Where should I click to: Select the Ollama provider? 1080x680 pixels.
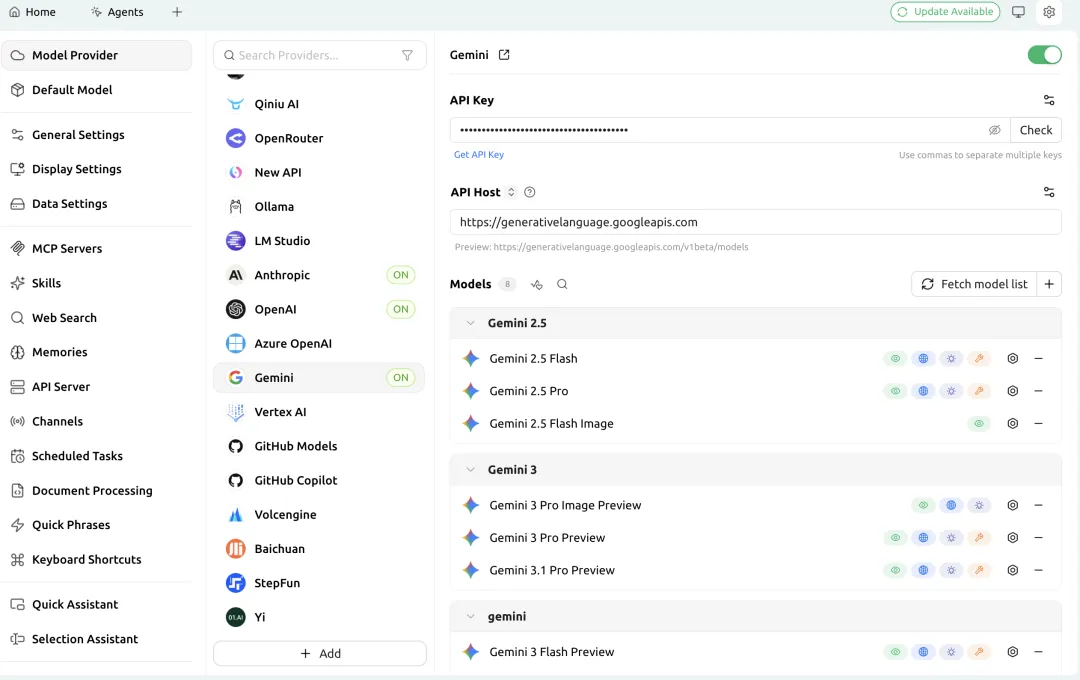pos(320,207)
